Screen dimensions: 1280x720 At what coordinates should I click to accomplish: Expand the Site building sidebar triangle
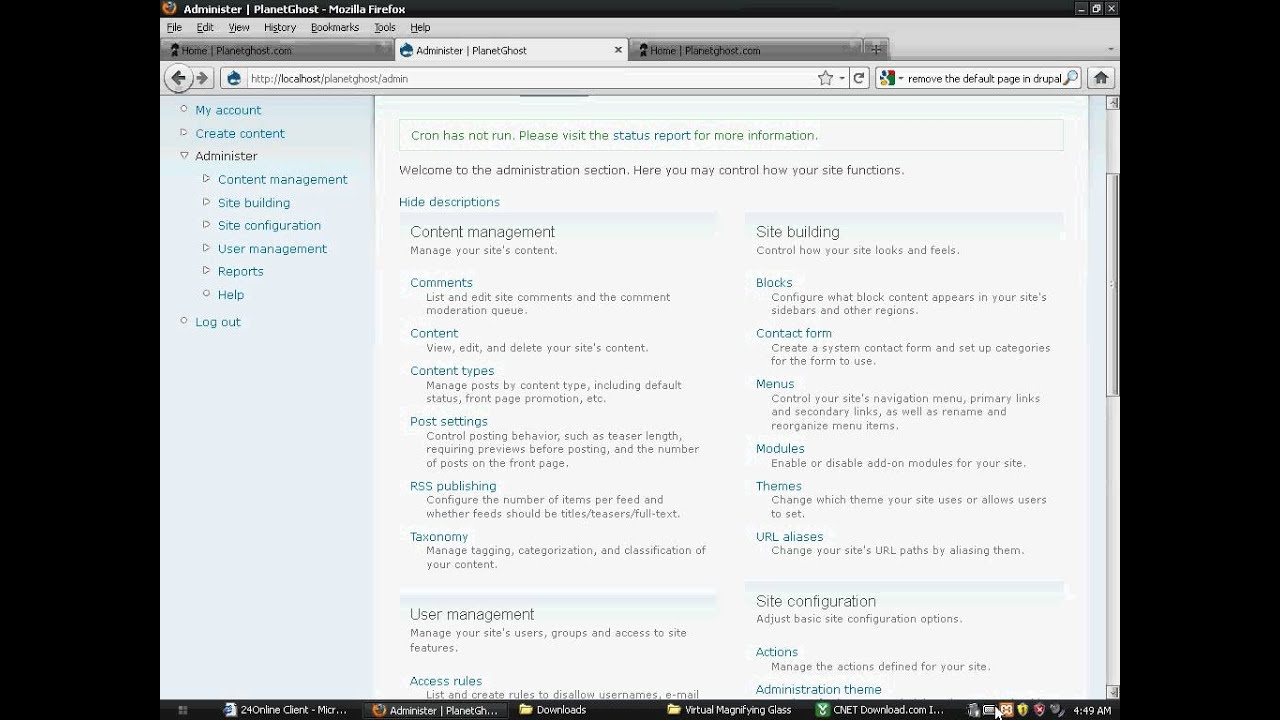click(x=207, y=201)
